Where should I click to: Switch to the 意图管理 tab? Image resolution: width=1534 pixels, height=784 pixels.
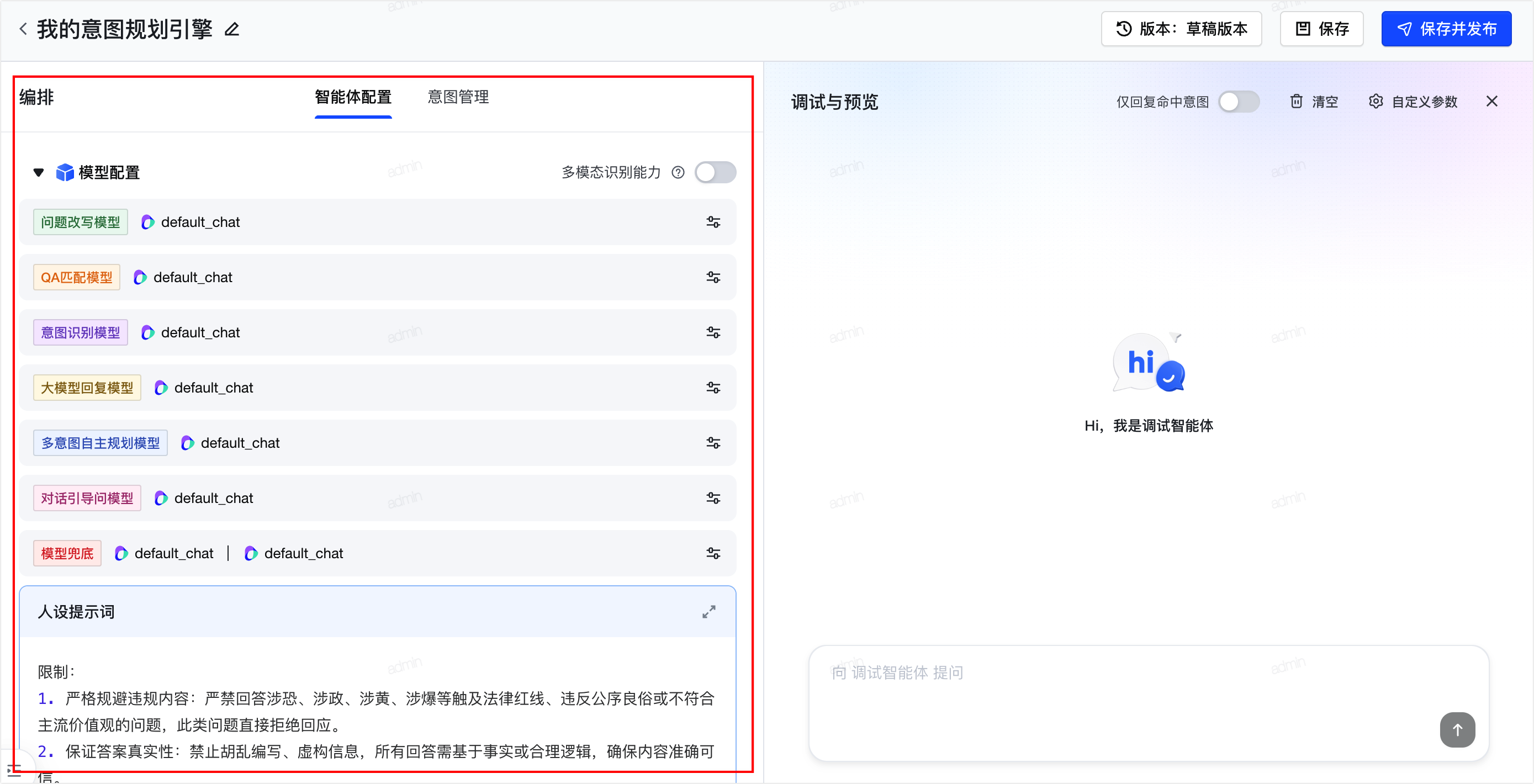(458, 97)
